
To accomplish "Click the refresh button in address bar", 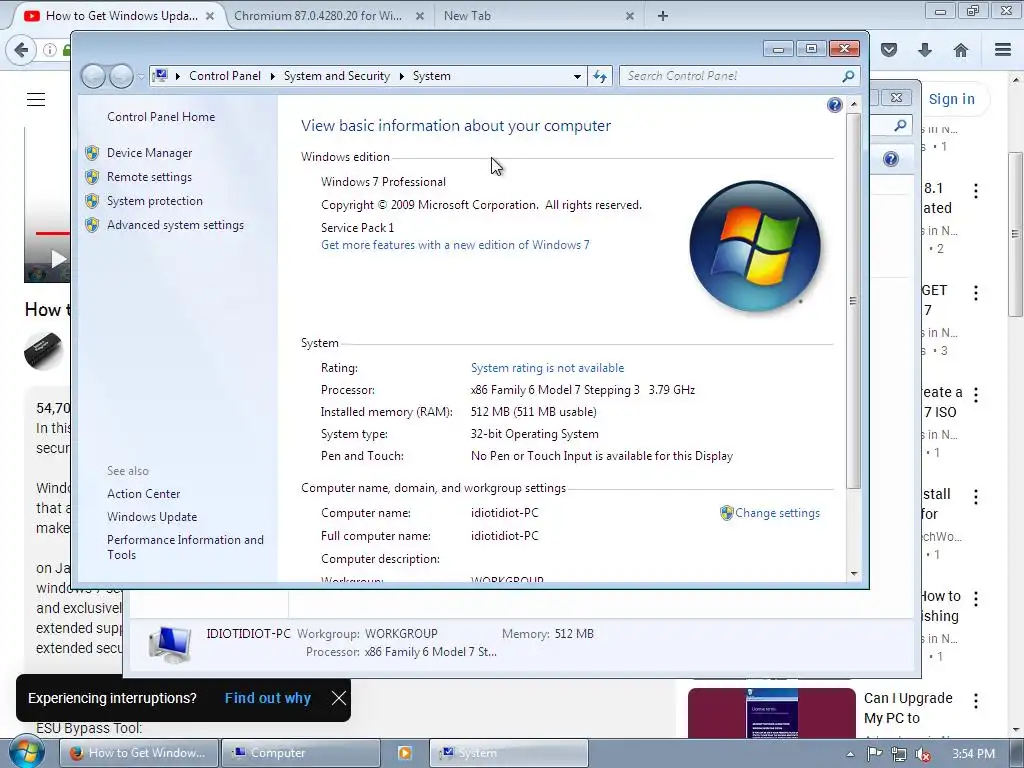I will pyautogui.click(x=600, y=76).
